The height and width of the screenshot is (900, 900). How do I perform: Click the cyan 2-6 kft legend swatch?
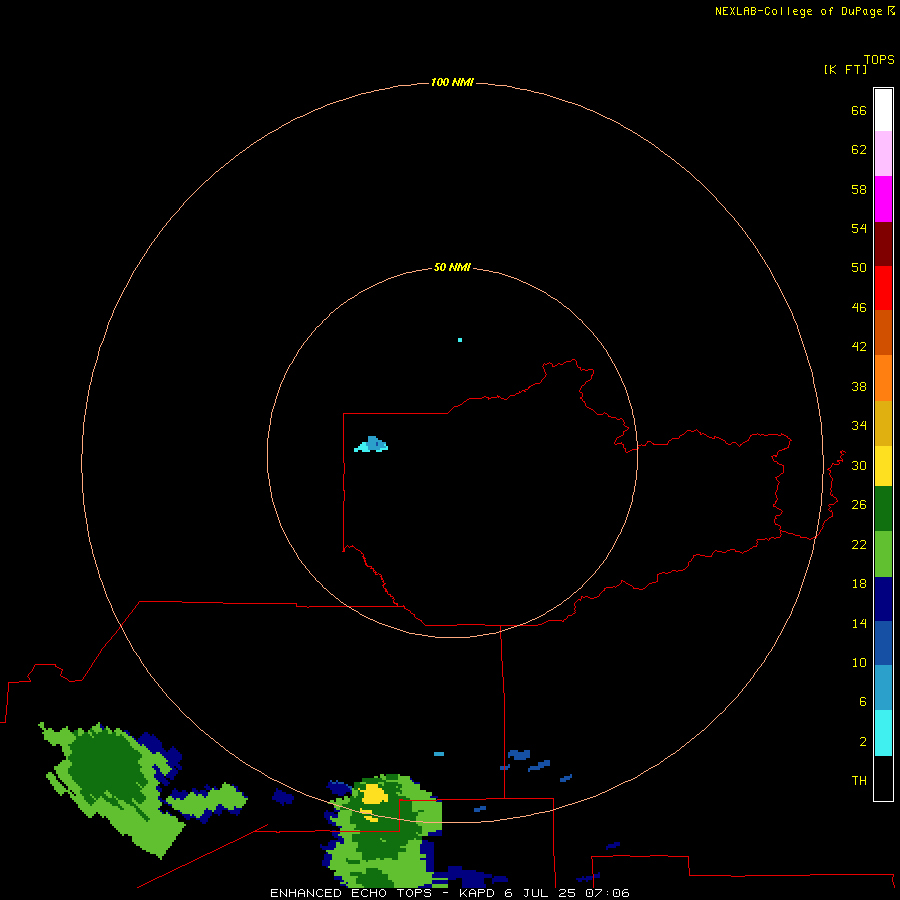tap(883, 733)
